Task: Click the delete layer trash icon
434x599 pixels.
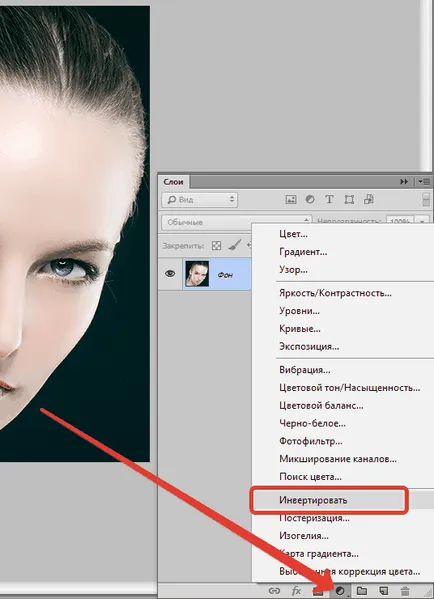Action: [x=405, y=591]
